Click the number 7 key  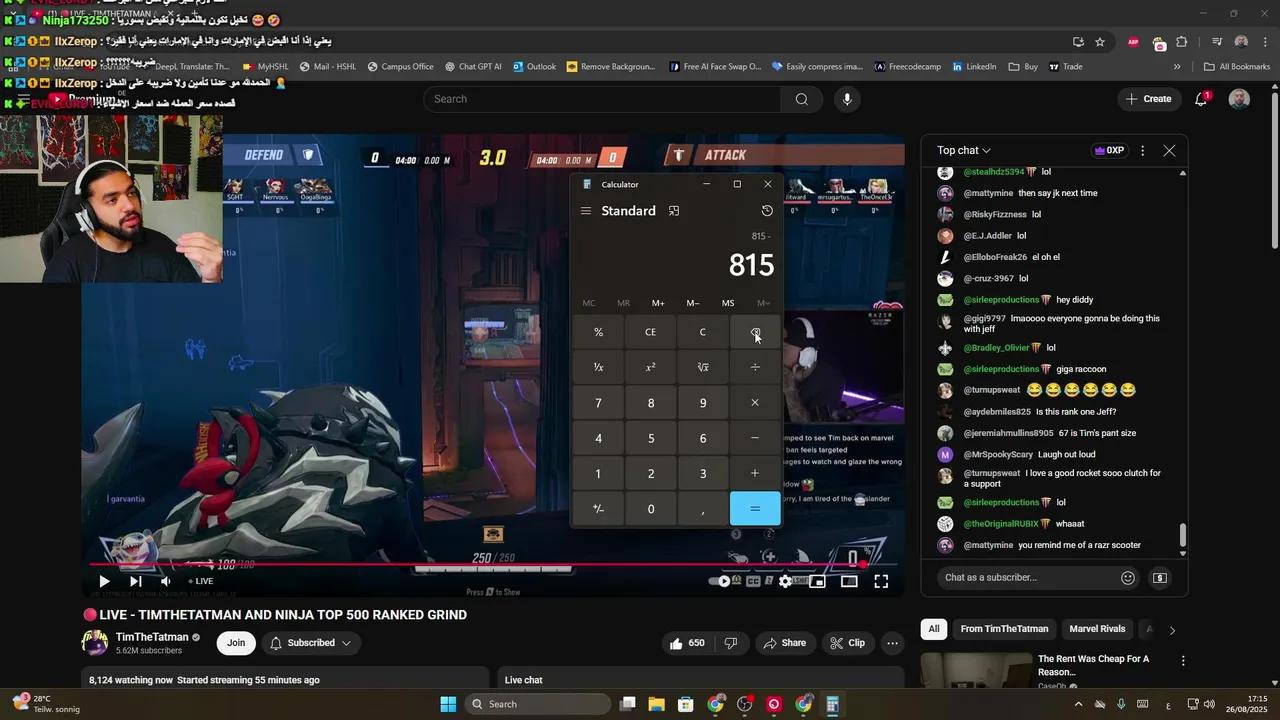pyautogui.click(x=598, y=403)
